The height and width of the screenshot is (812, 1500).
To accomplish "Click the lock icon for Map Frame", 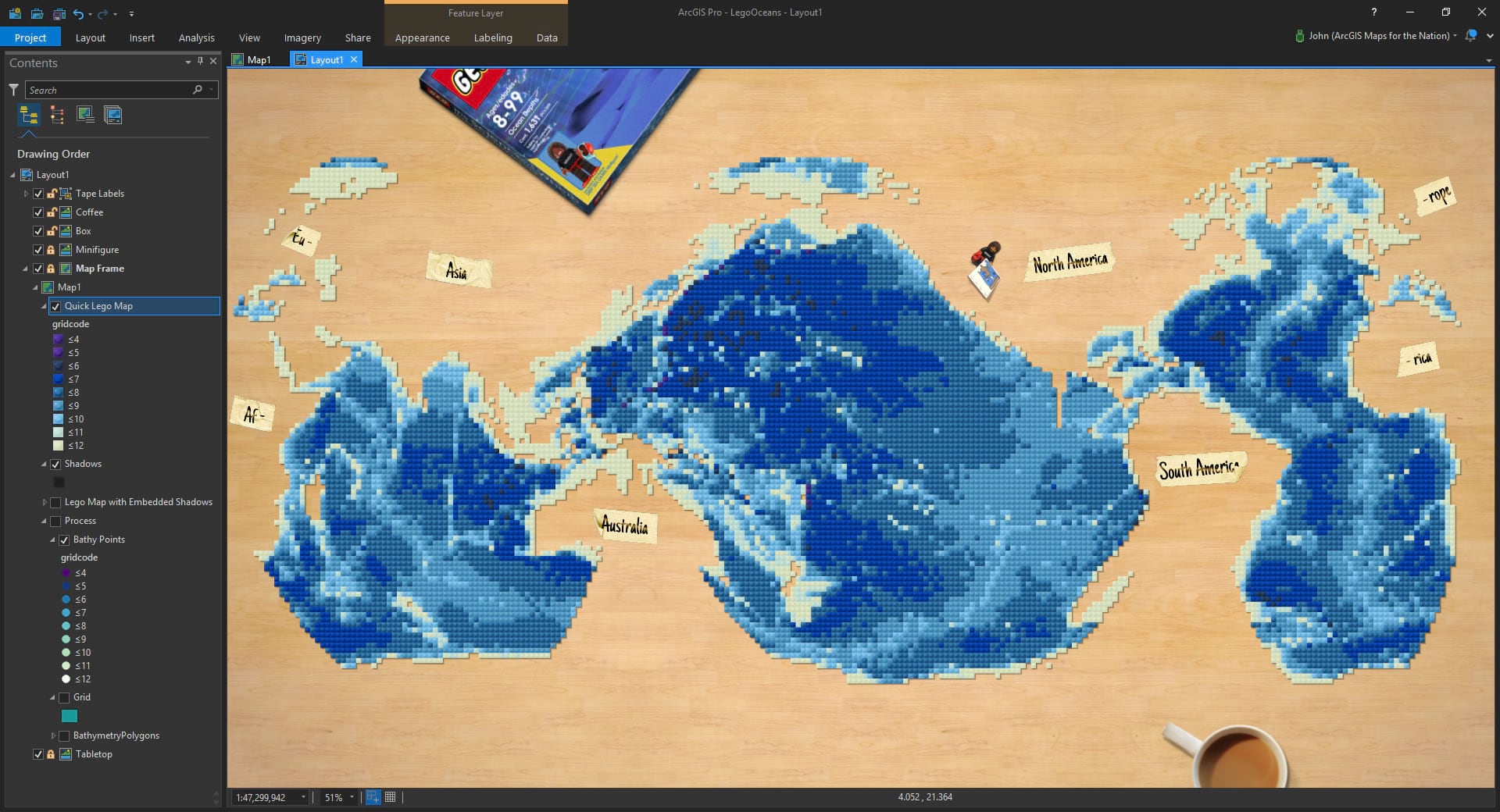I will pyautogui.click(x=51, y=268).
